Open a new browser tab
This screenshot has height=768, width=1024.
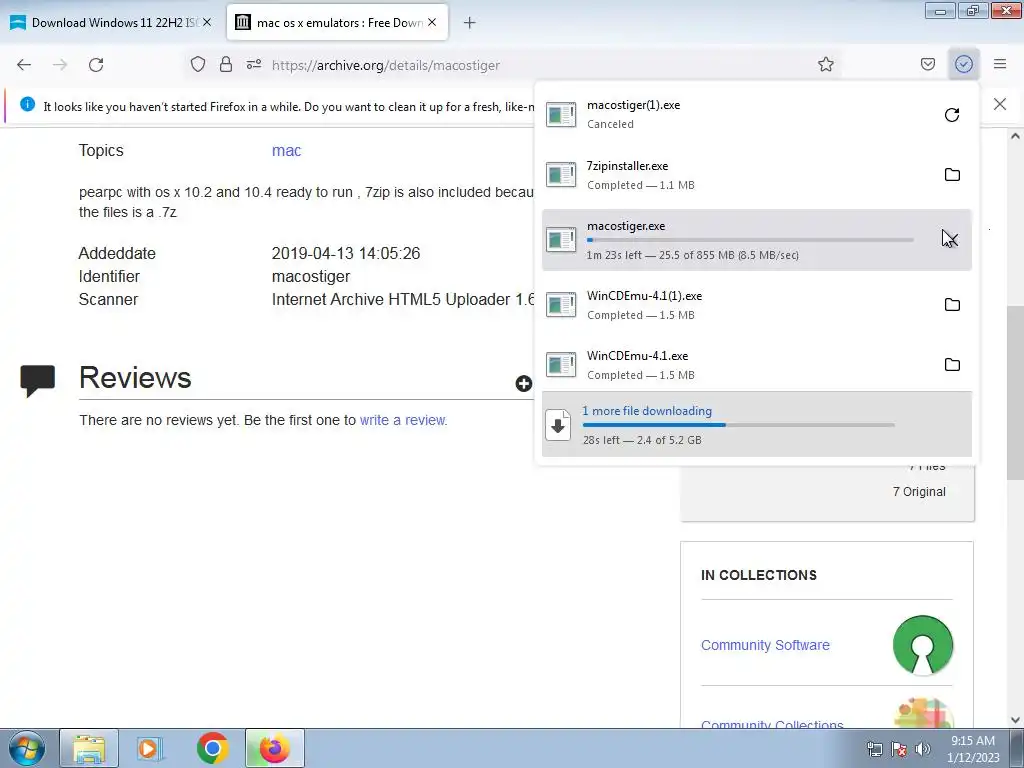pos(469,23)
